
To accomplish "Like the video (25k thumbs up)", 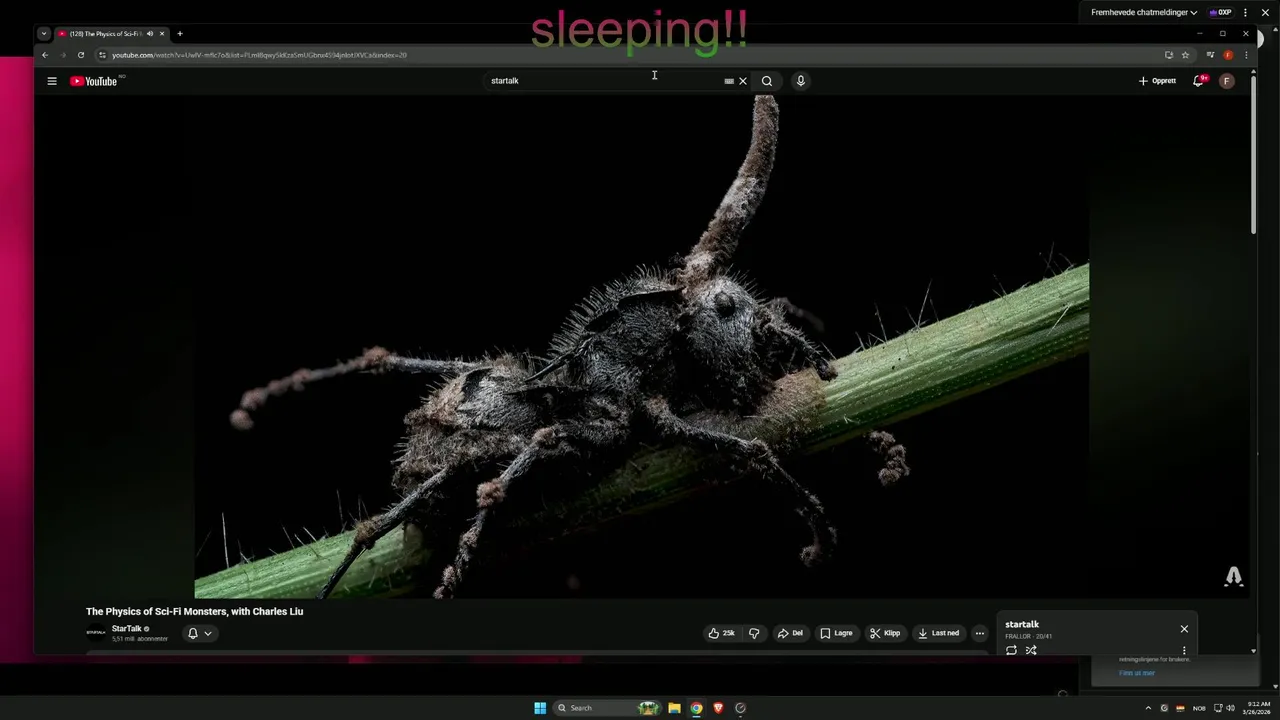I will pyautogui.click(x=721, y=633).
